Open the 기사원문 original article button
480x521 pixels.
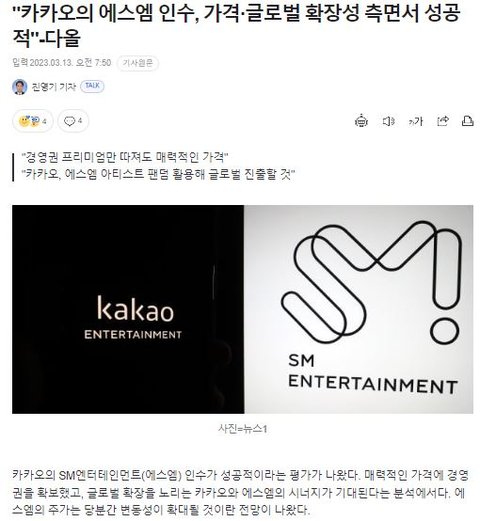tap(137, 63)
